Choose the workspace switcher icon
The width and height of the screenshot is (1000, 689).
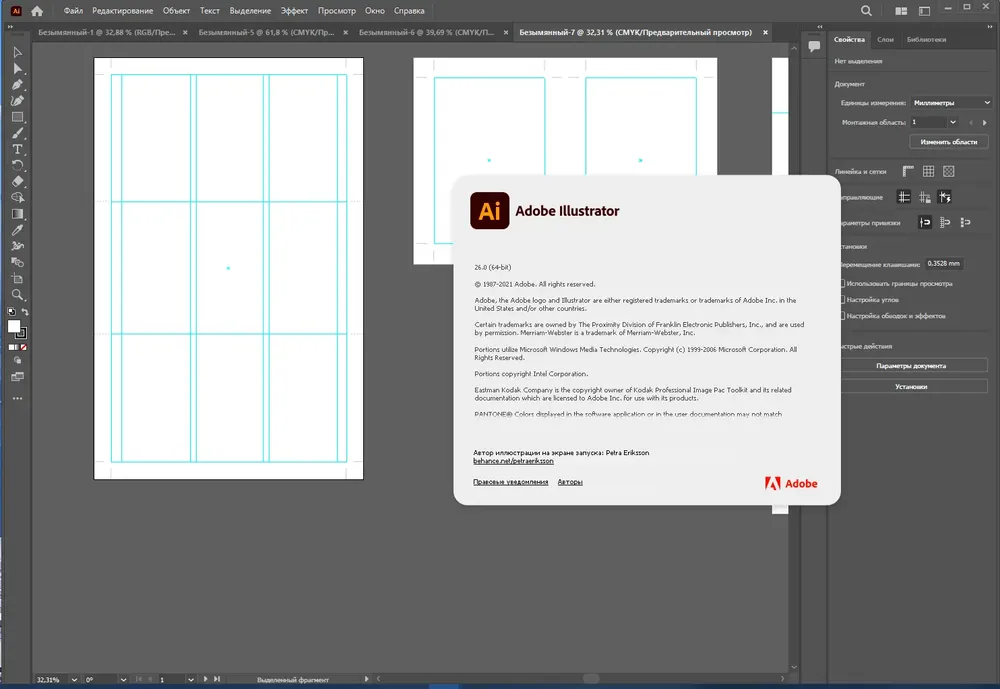click(x=924, y=11)
